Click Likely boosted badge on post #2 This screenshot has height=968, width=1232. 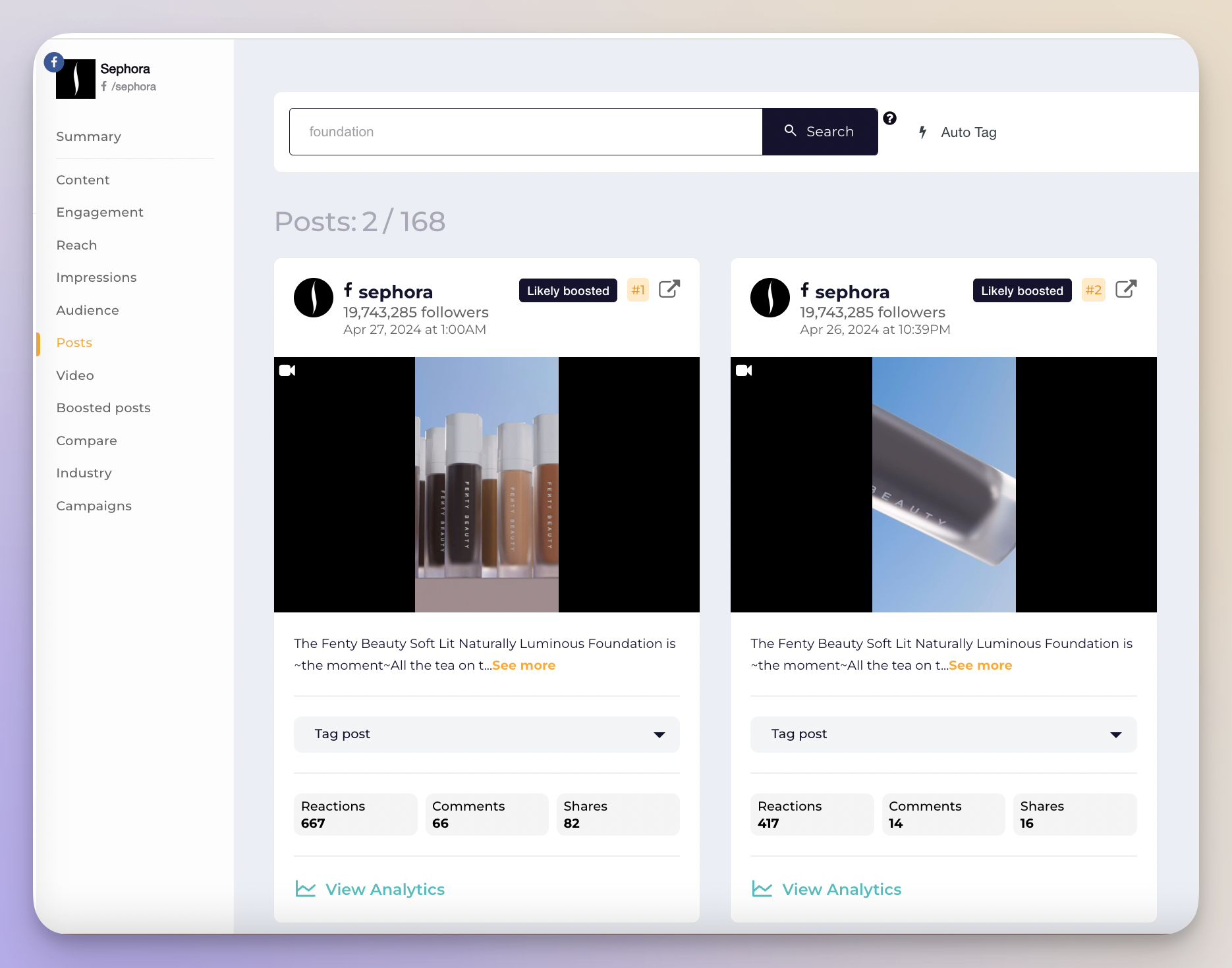coord(1022,290)
